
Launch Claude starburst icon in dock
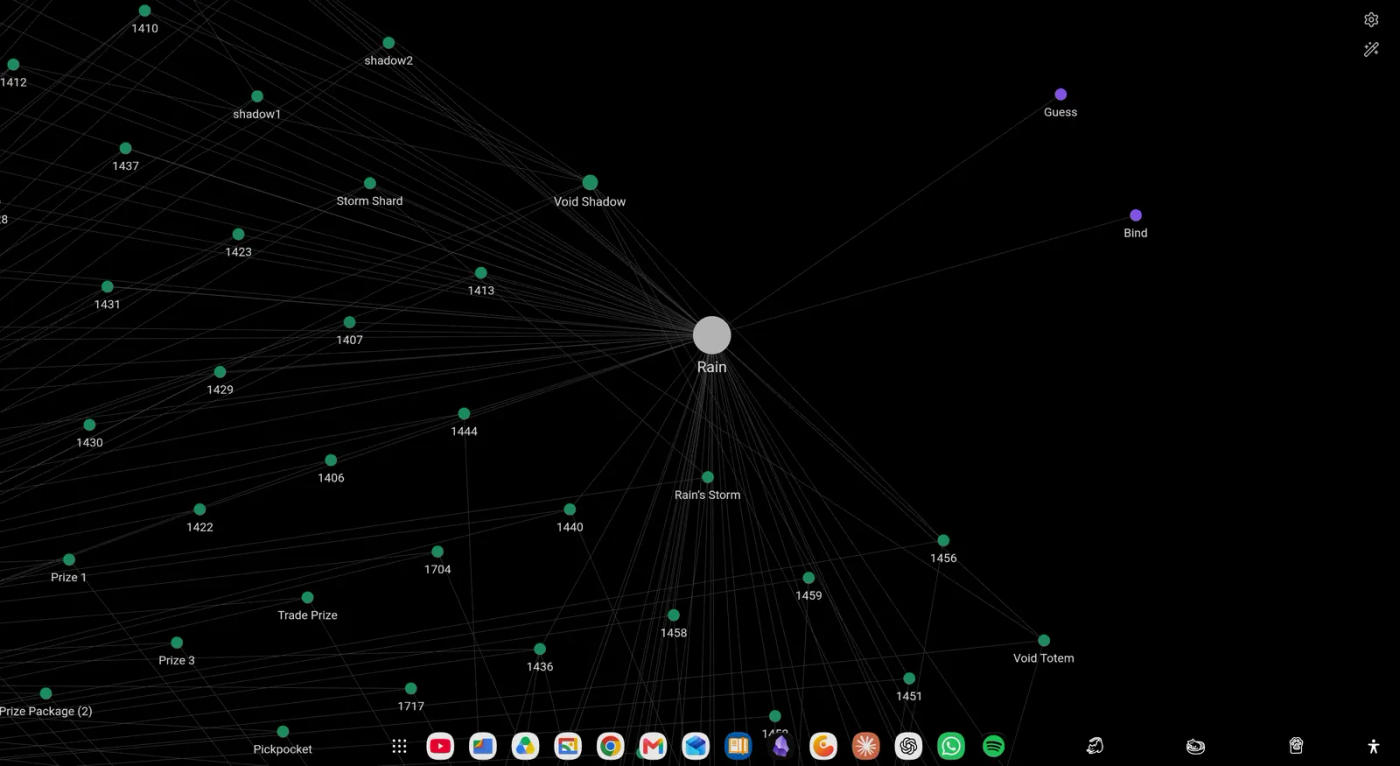coord(866,746)
